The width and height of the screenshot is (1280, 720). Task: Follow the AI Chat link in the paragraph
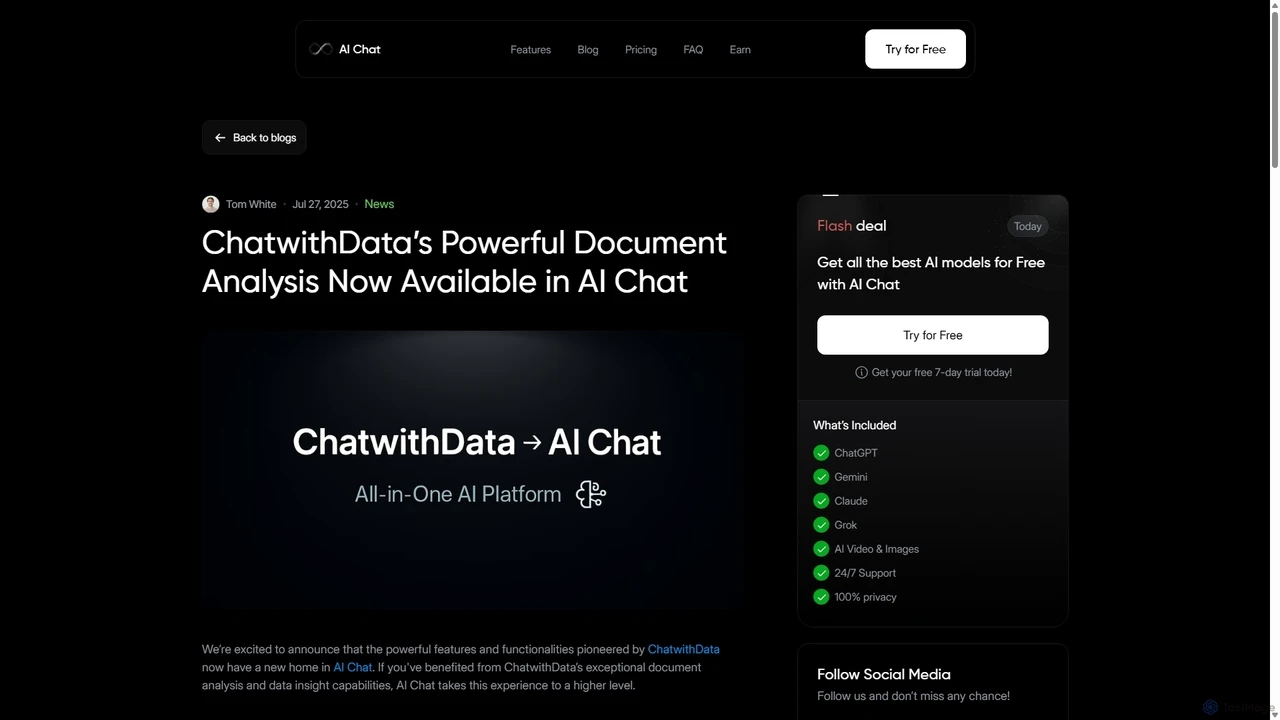pos(353,667)
